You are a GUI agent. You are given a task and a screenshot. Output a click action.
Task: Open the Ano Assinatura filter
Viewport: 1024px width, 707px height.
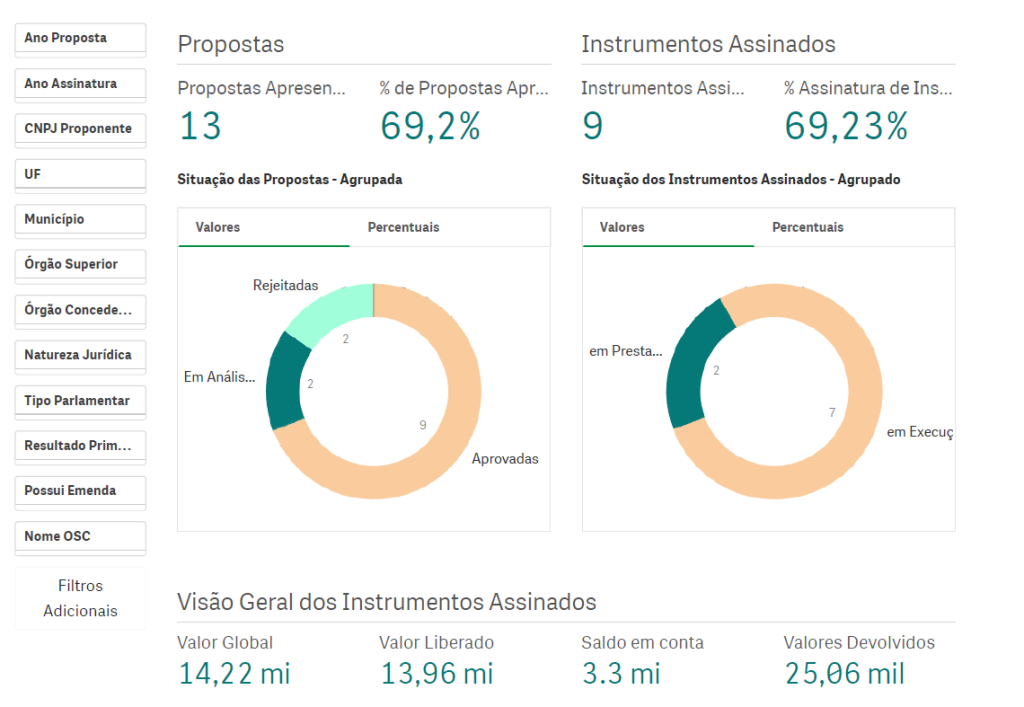click(80, 84)
